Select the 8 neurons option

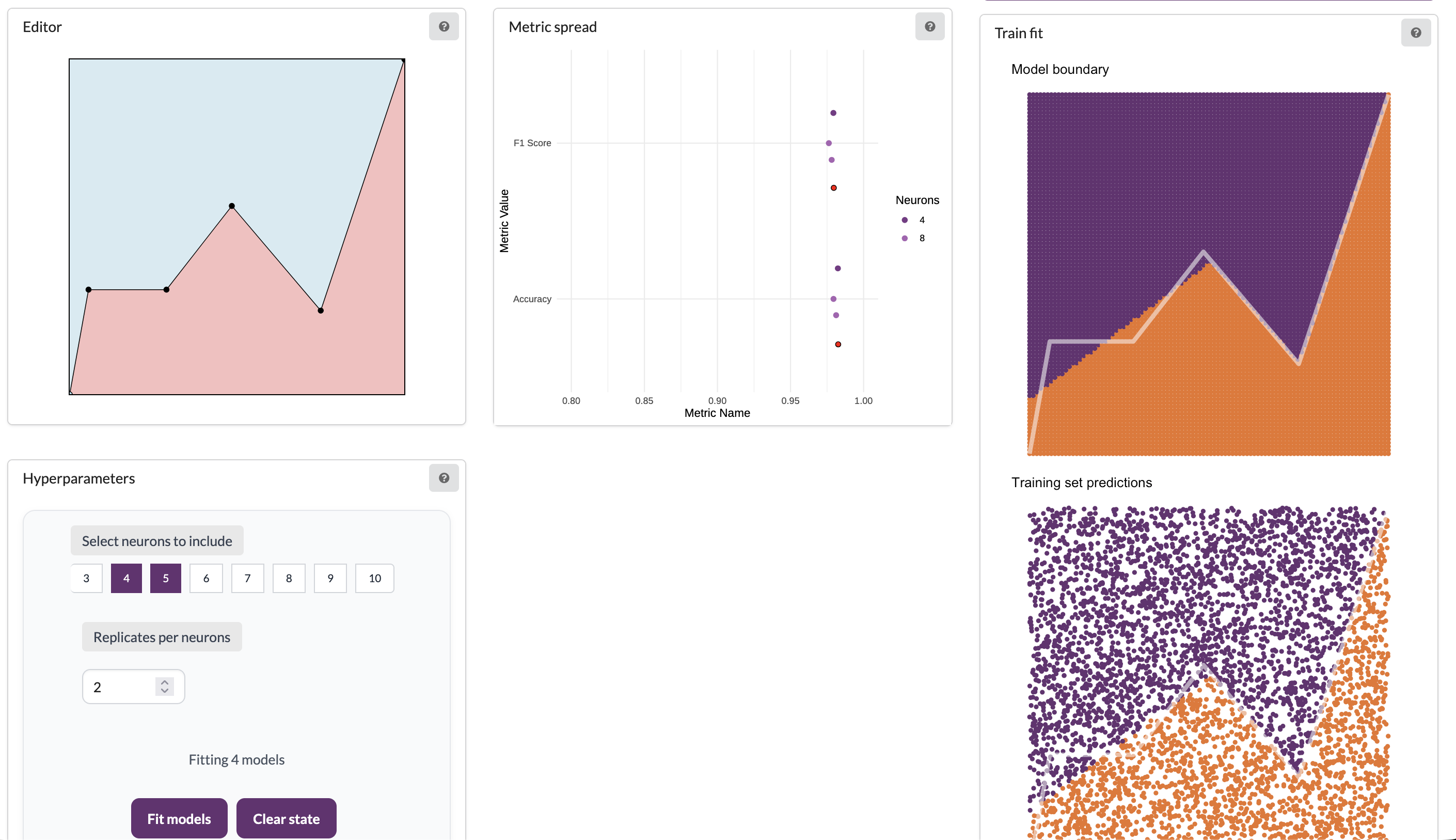pyautogui.click(x=289, y=578)
